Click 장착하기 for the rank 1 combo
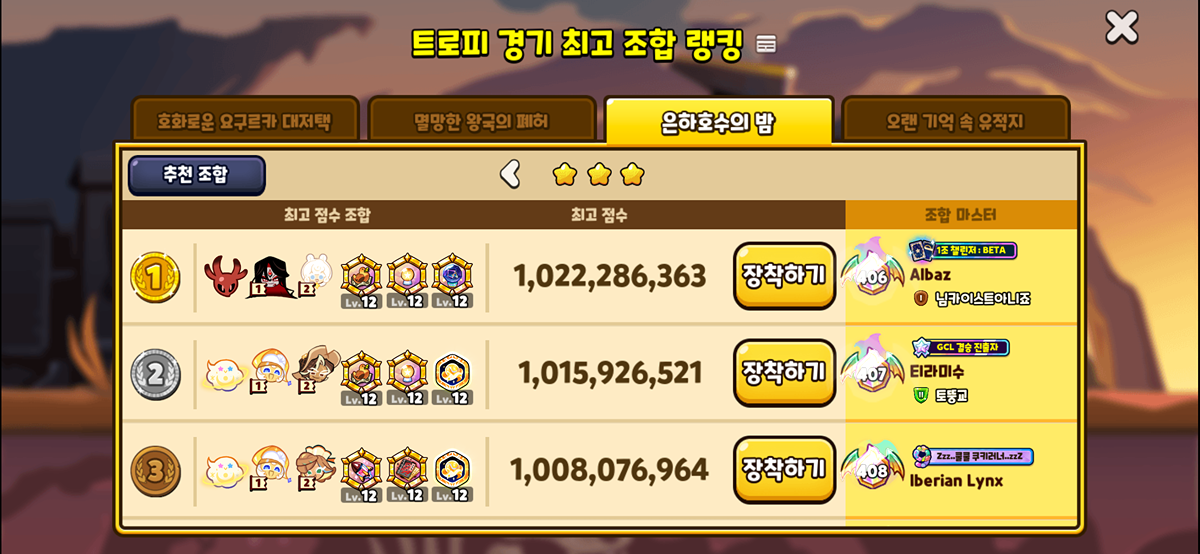The width and height of the screenshot is (1200, 554). 784,276
